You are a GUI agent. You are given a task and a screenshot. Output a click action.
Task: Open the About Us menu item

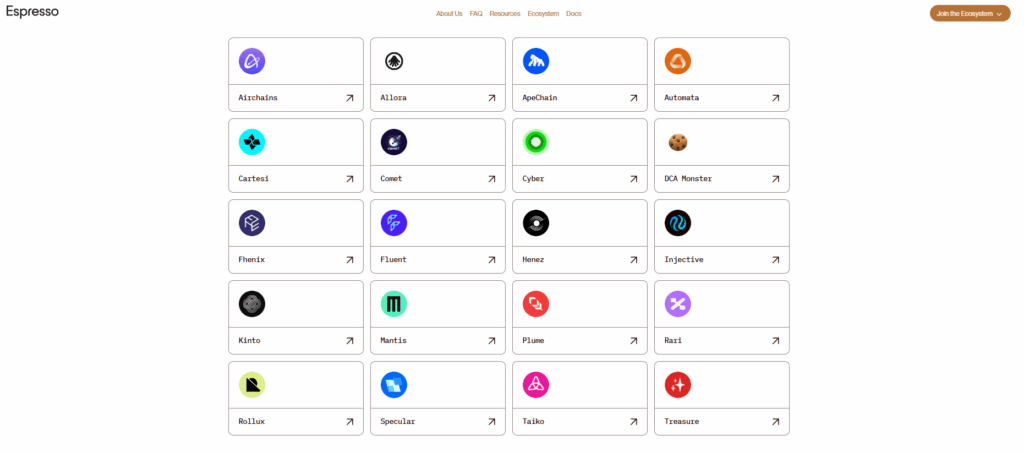tap(449, 14)
